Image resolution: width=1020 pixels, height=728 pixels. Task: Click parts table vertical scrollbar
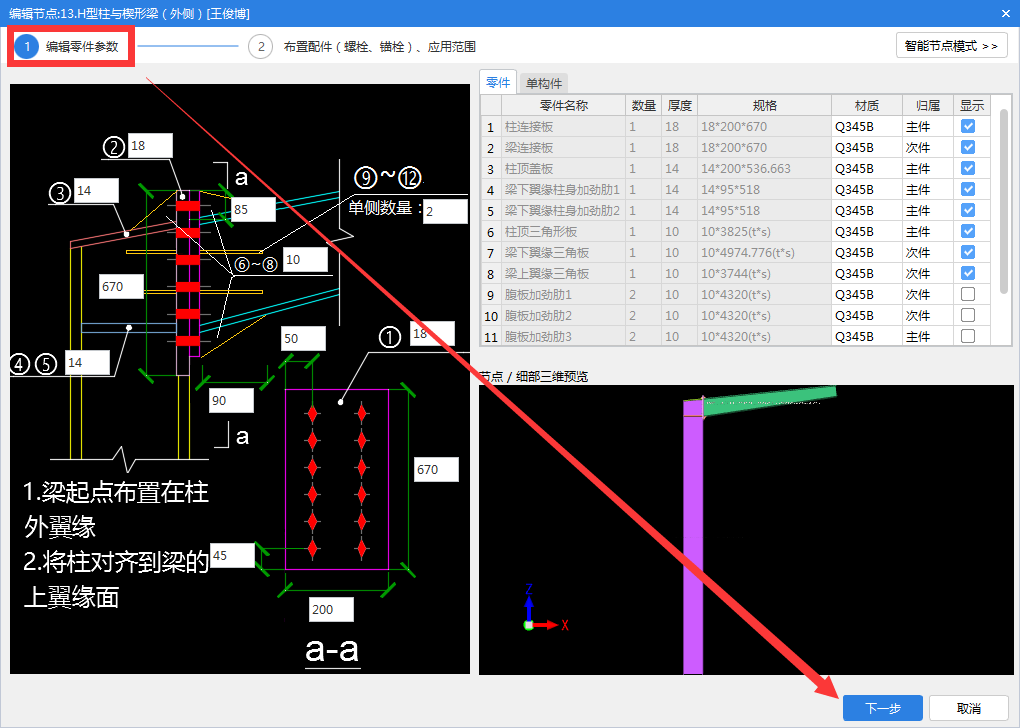(x=1004, y=202)
